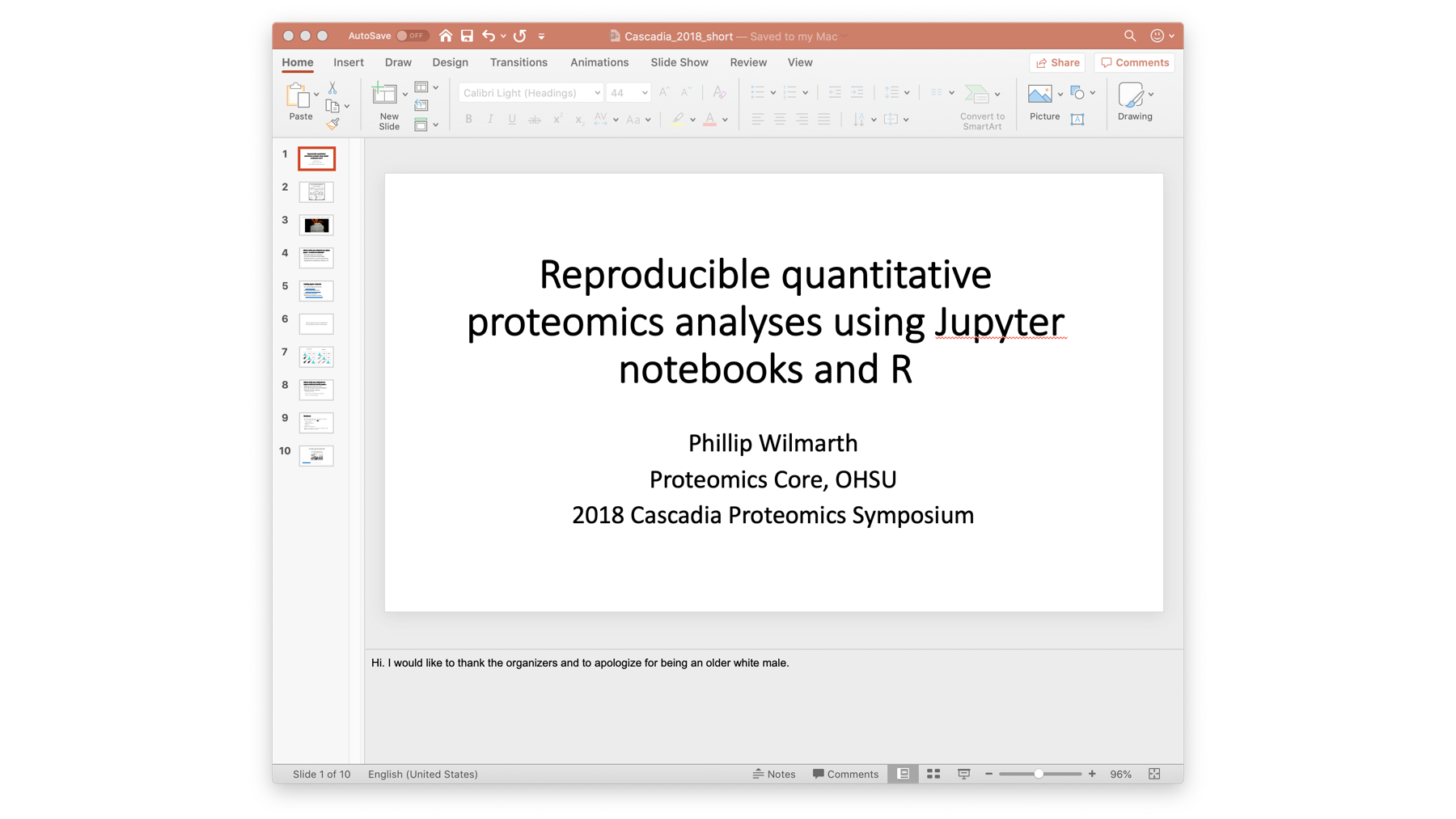Save presentation with the floppy disk icon
The height and width of the screenshot is (819, 1456).
467,36
